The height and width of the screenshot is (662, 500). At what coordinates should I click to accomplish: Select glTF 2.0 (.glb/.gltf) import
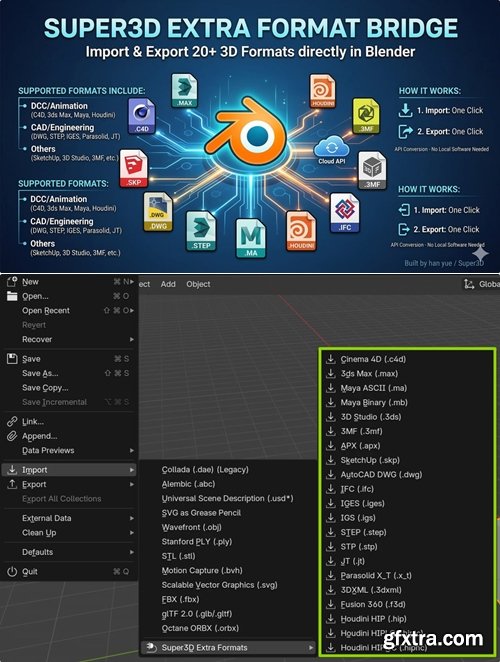[197, 613]
